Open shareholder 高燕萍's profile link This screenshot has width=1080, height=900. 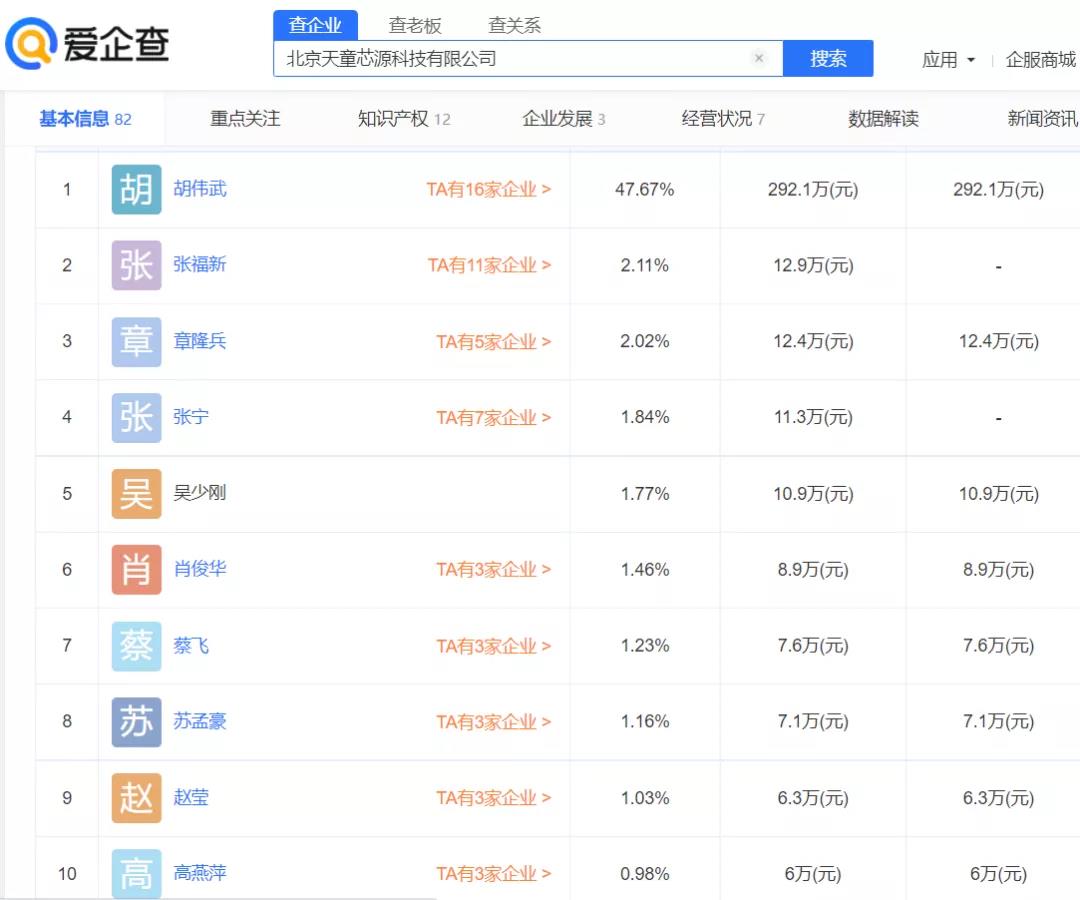click(200, 873)
